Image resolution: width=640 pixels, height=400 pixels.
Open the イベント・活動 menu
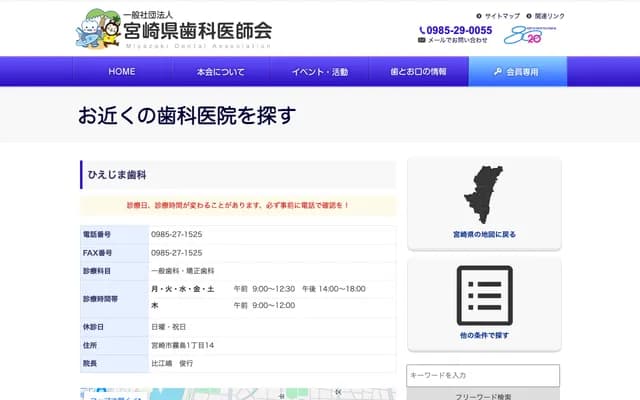[x=319, y=72]
